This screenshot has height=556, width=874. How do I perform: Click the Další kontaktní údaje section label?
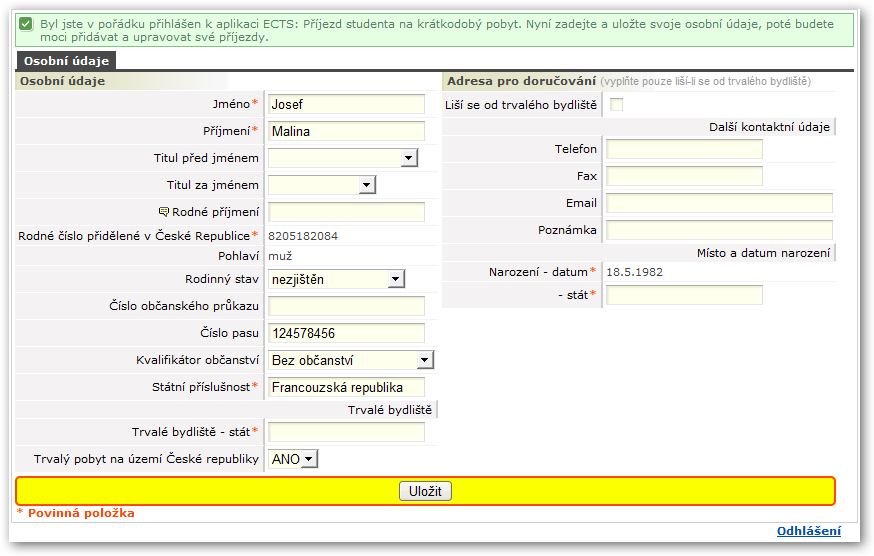(769, 127)
